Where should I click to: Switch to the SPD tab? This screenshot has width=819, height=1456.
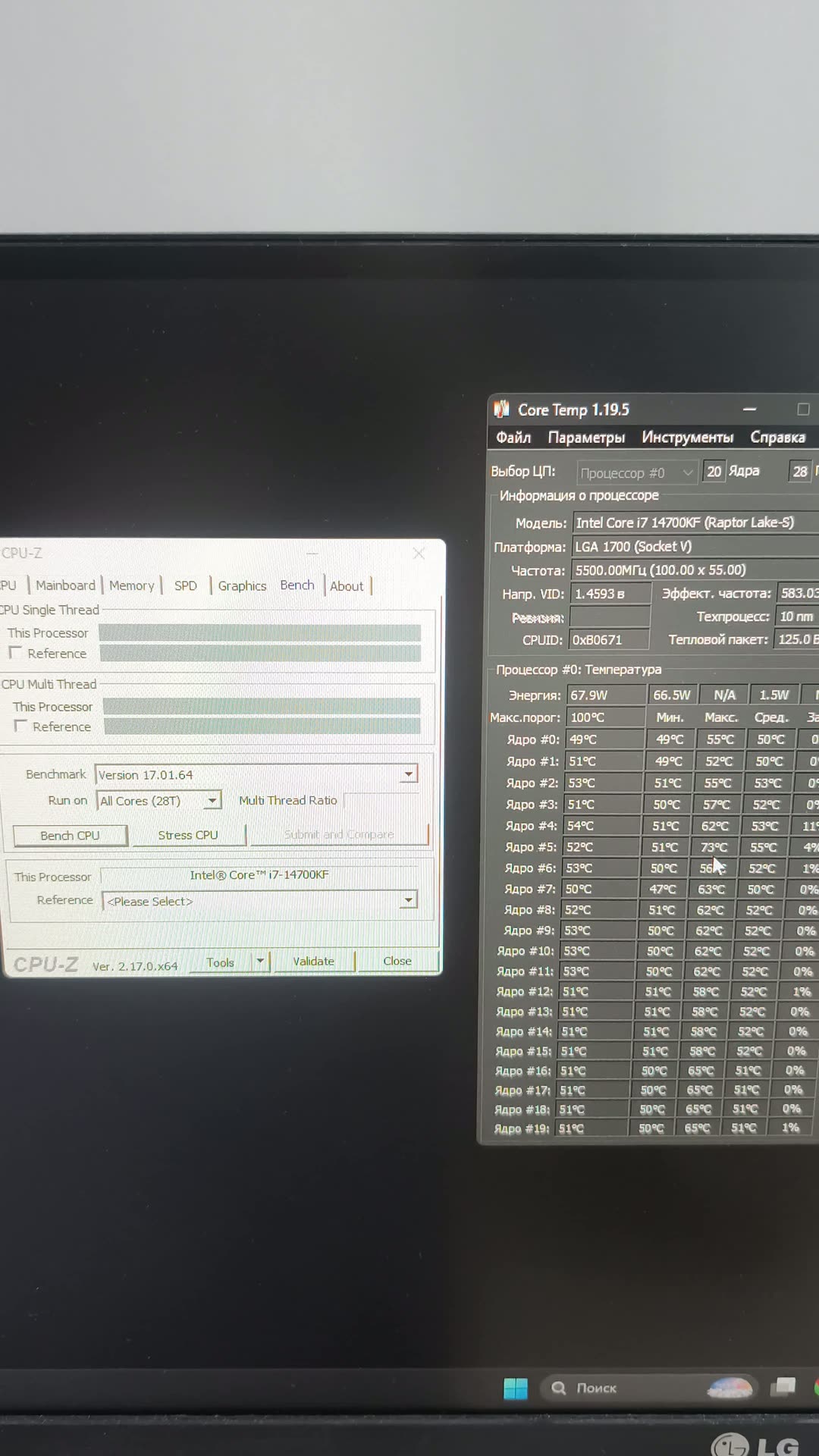[186, 585]
